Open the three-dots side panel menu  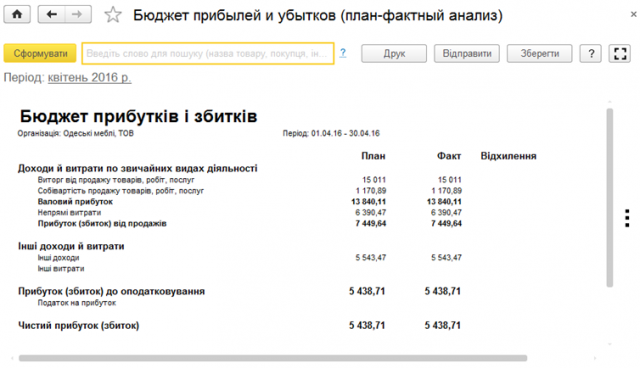(627, 218)
